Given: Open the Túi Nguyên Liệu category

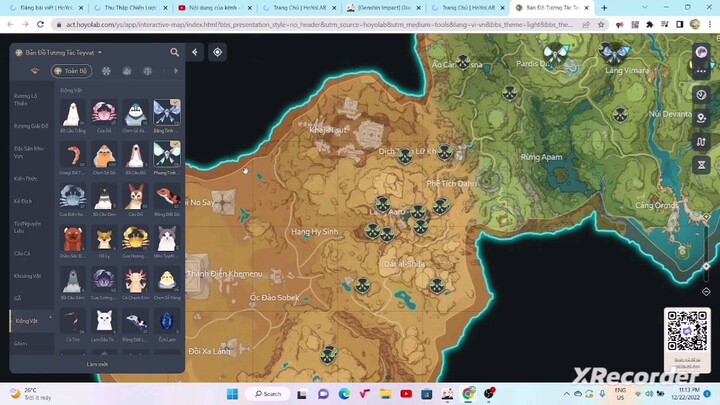Looking at the screenshot, I should [x=31, y=227].
